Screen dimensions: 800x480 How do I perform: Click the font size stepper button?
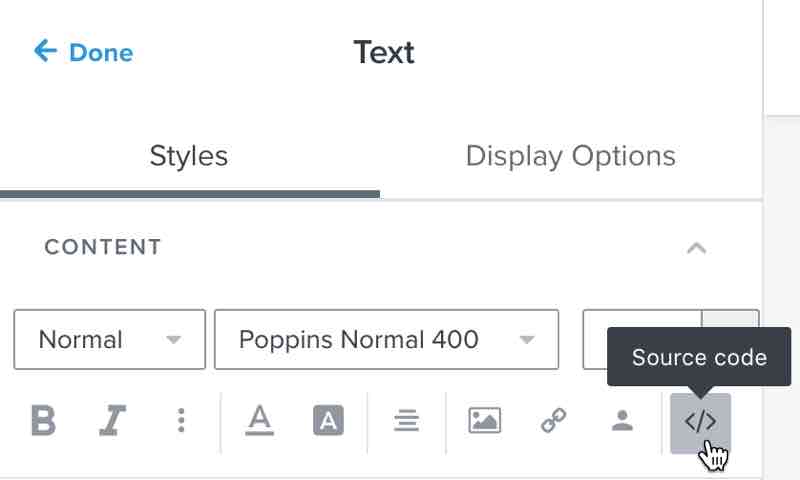[731, 322]
